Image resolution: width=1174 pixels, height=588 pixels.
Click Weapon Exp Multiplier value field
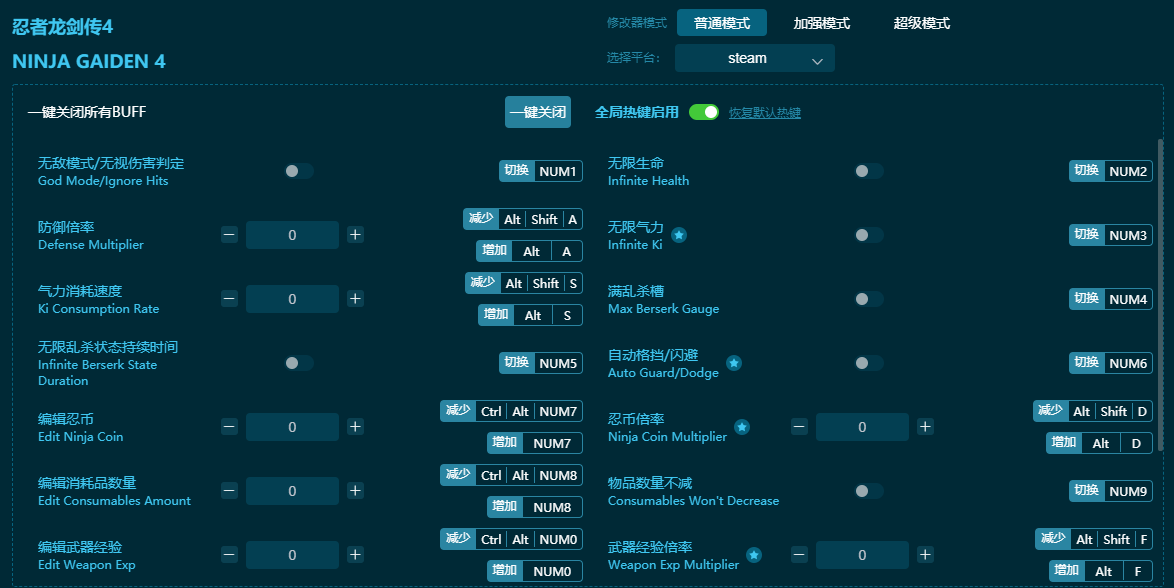coord(862,555)
